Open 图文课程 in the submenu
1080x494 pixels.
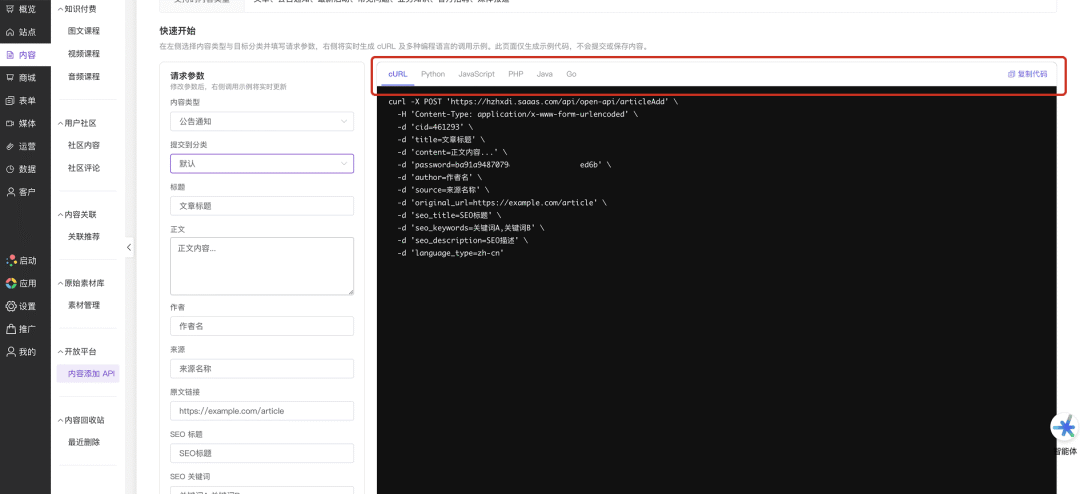pos(84,31)
